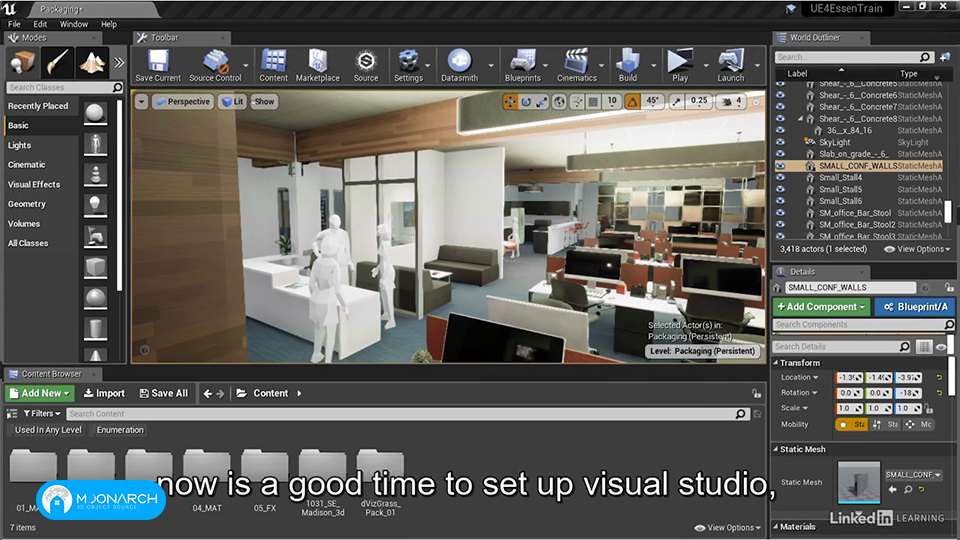The height and width of the screenshot is (540, 960).
Task: Expand more modes with the double-arrow
Action: [x=119, y=62]
